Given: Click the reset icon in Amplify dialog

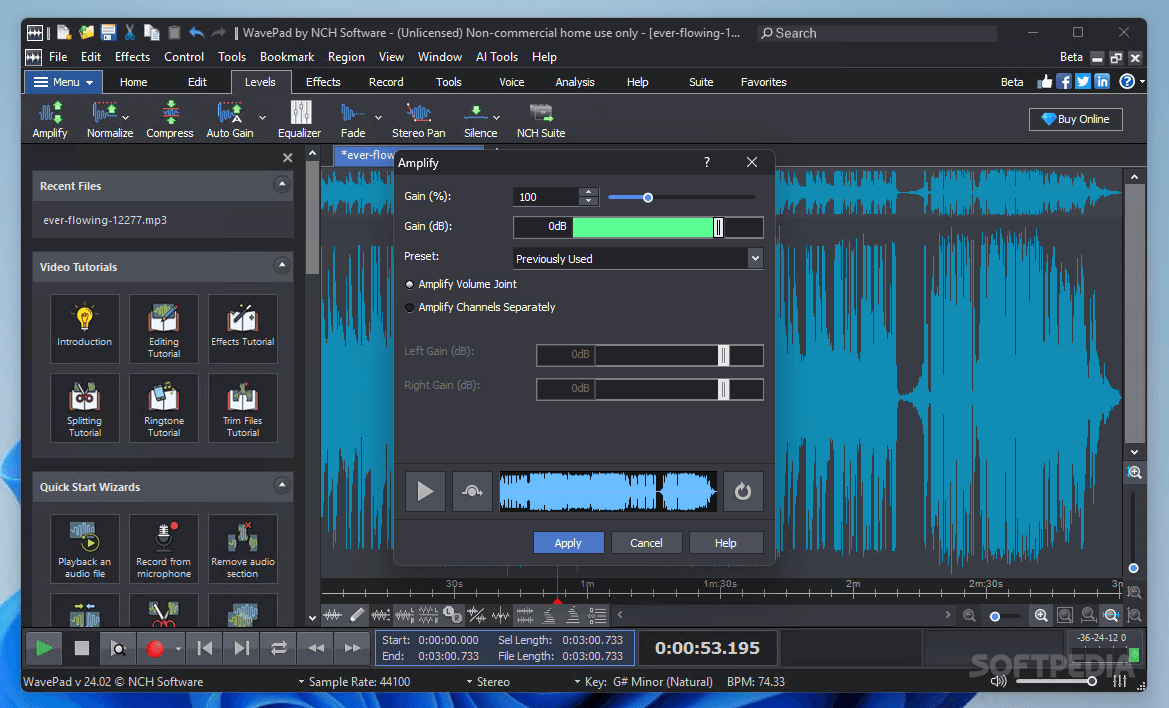Looking at the screenshot, I should point(743,491).
